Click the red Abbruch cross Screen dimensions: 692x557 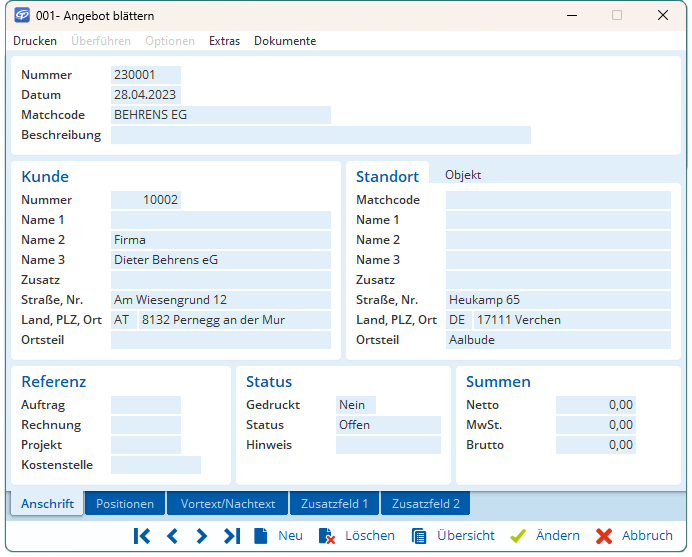(604, 536)
